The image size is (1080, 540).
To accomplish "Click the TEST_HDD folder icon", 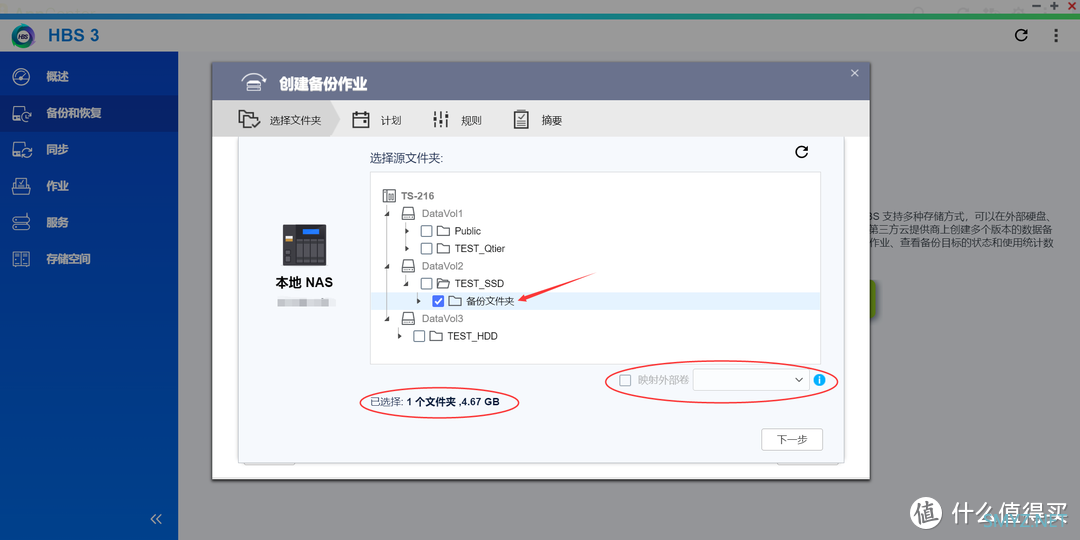I will (435, 336).
